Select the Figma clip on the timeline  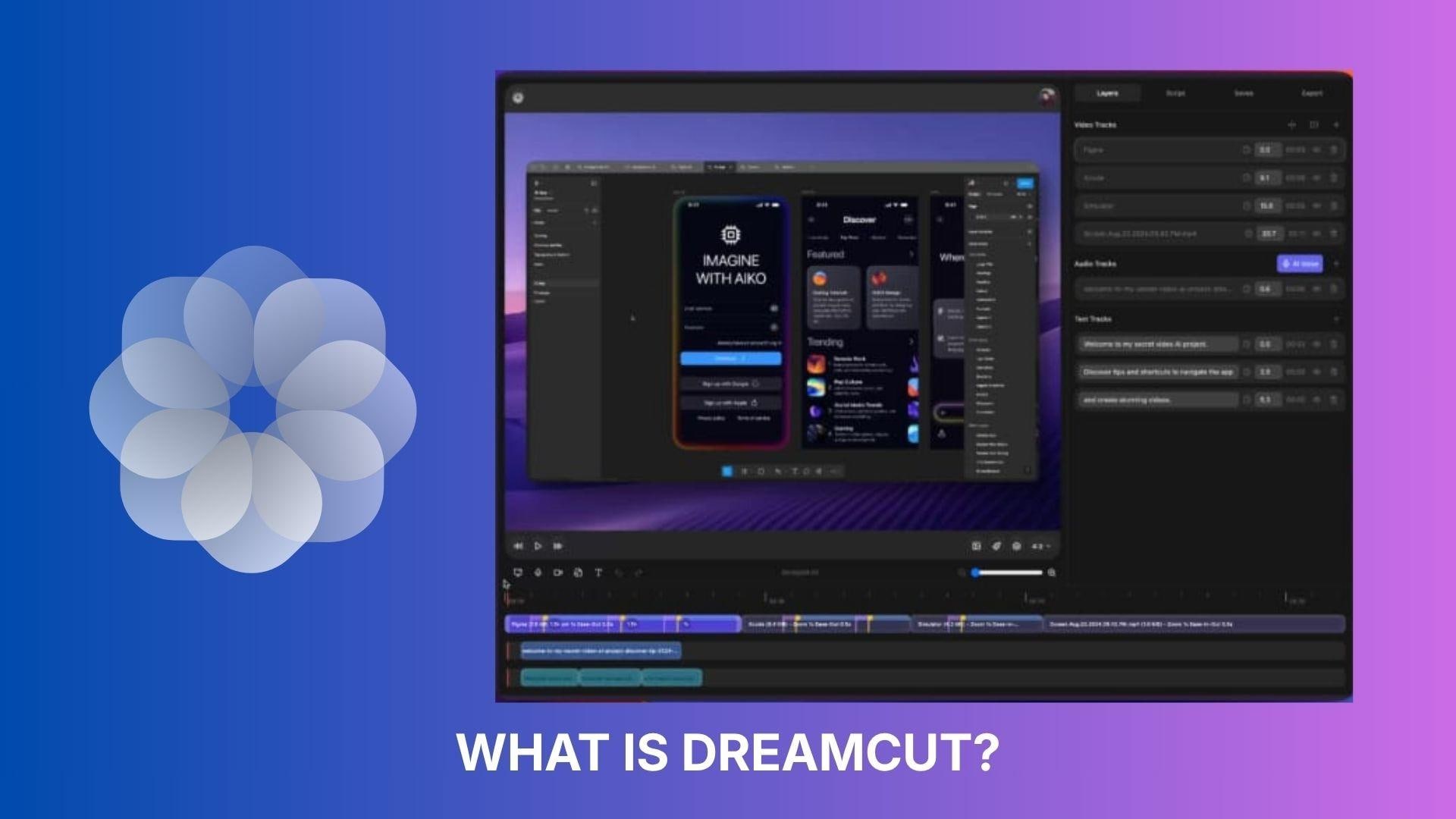[x=623, y=624]
